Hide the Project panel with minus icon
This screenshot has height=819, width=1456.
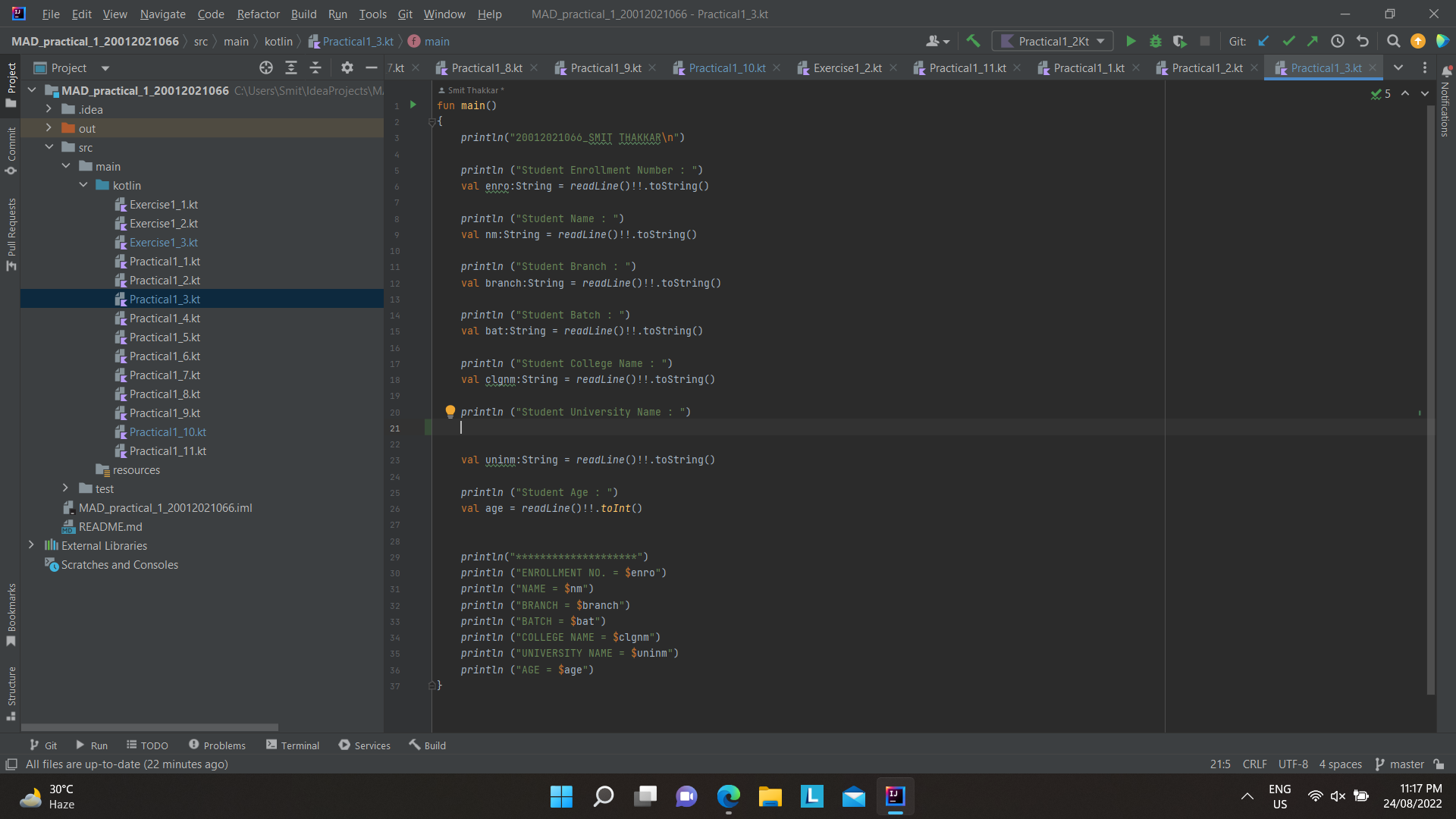click(372, 67)
